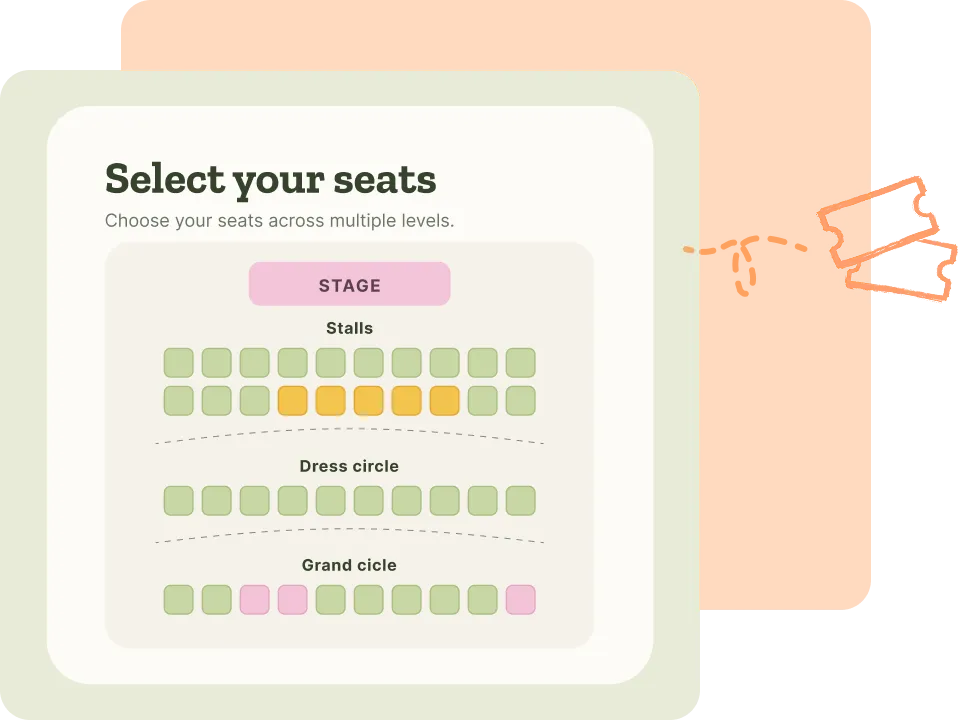The image size is (960, 720).
Task: Click last pink seat in Grand circle
Action: click(520, 599)
